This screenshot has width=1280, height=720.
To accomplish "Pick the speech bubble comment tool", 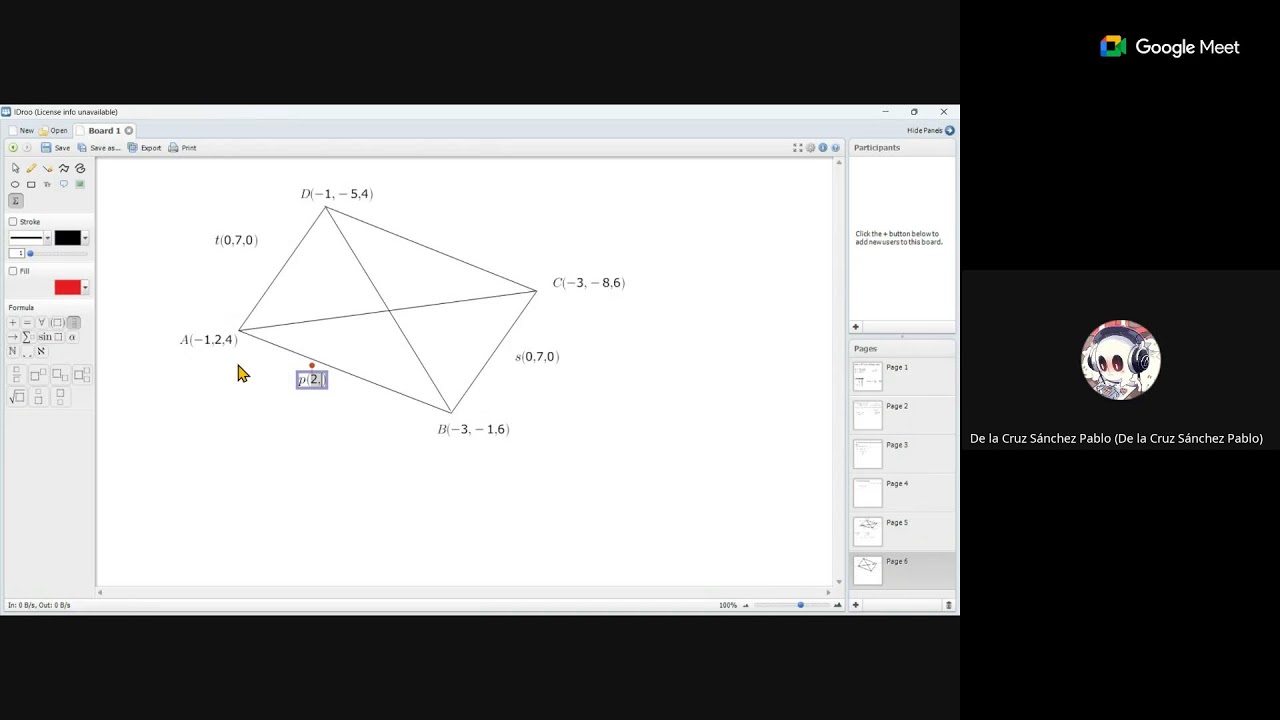I will 64,184.
